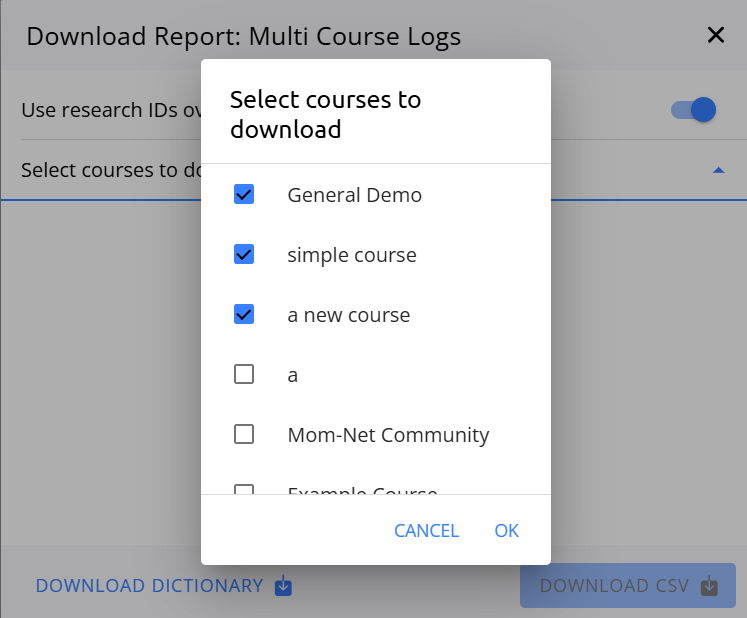747x618 pixels.
Task: Collapse the course selector via caret arrow
Action: (x=717, y=171)
